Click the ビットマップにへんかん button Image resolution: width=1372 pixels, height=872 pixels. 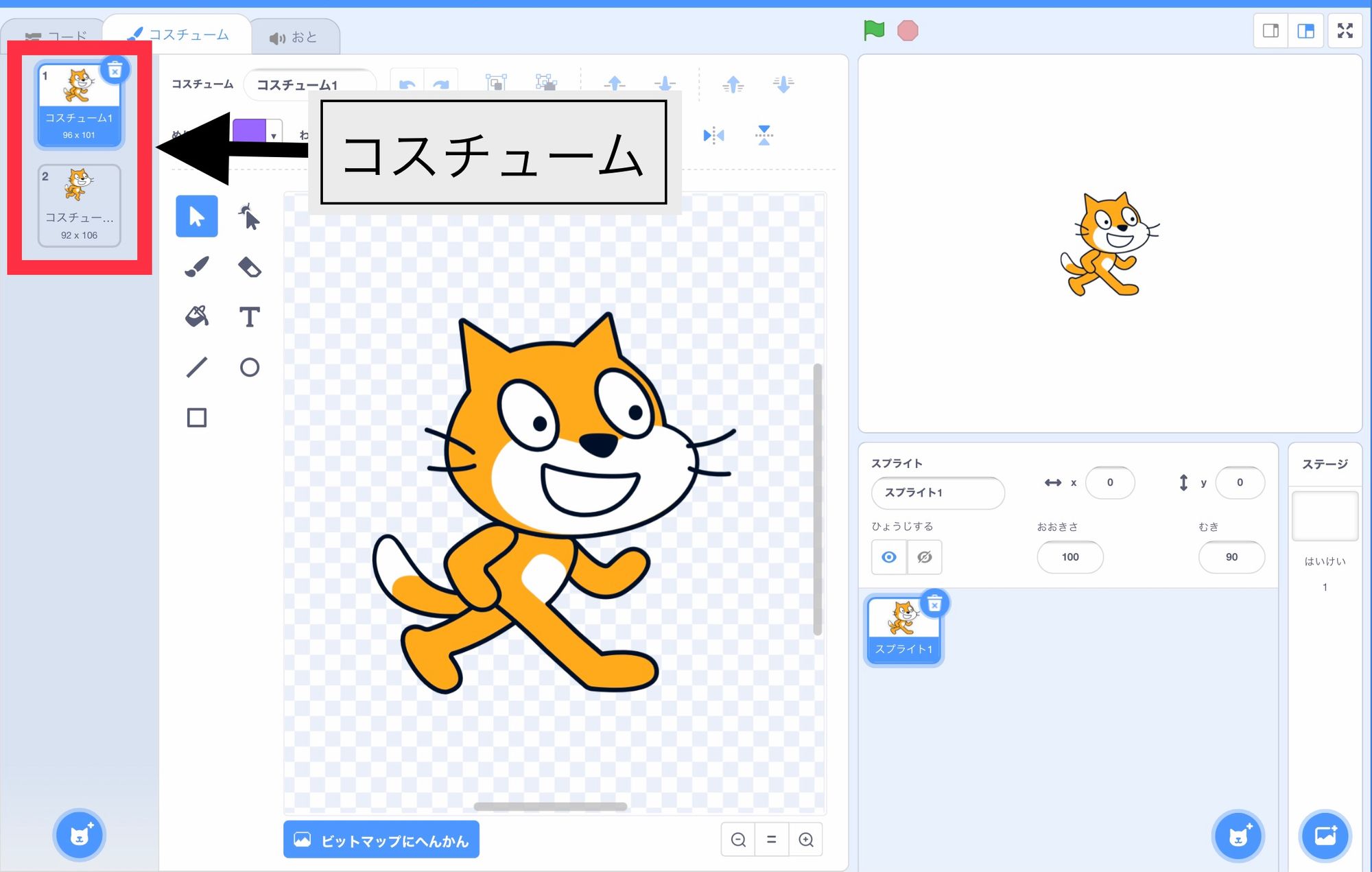381,839
